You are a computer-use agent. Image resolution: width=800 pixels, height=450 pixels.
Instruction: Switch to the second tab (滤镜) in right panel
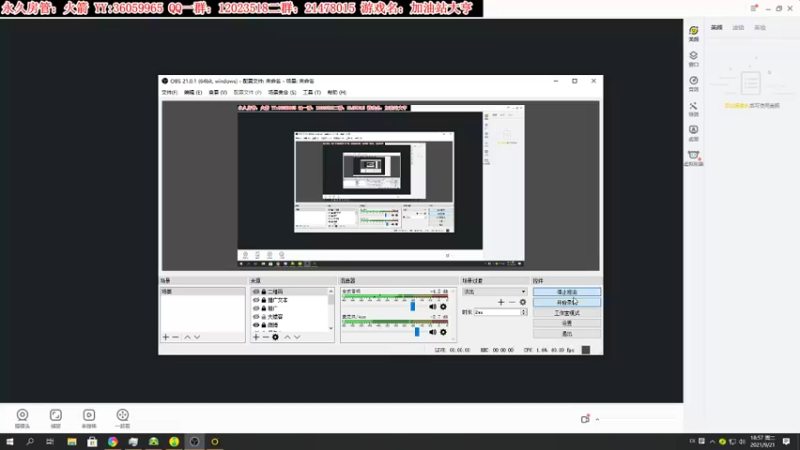coord(738,28)
